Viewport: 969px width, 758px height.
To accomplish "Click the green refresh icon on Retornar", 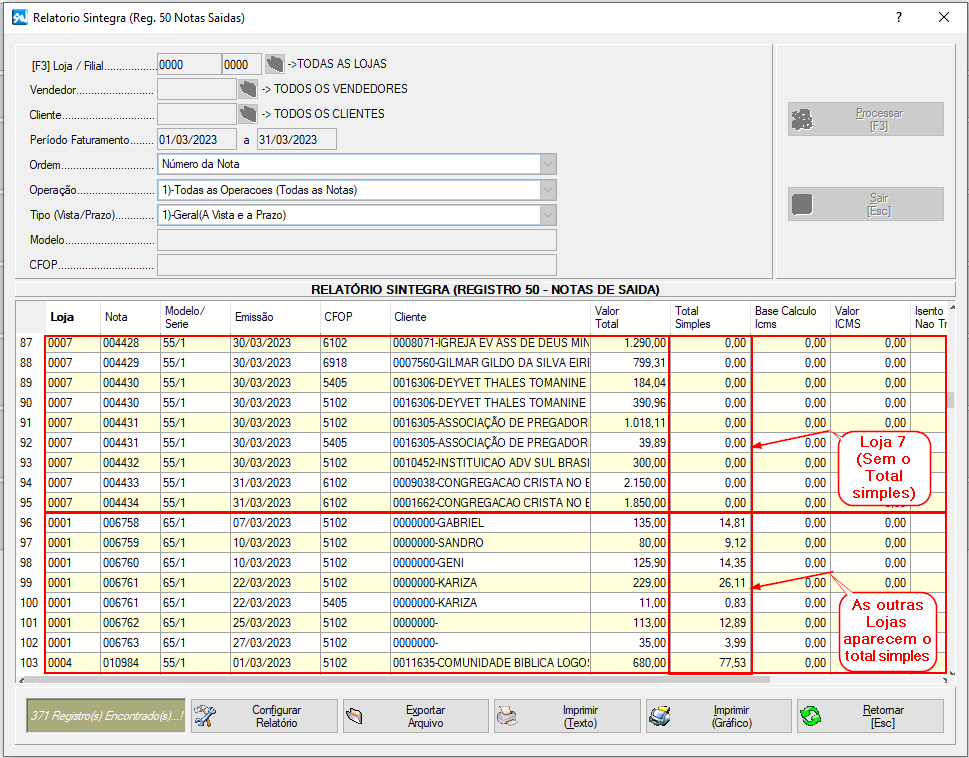I will (x=811, y=716).
